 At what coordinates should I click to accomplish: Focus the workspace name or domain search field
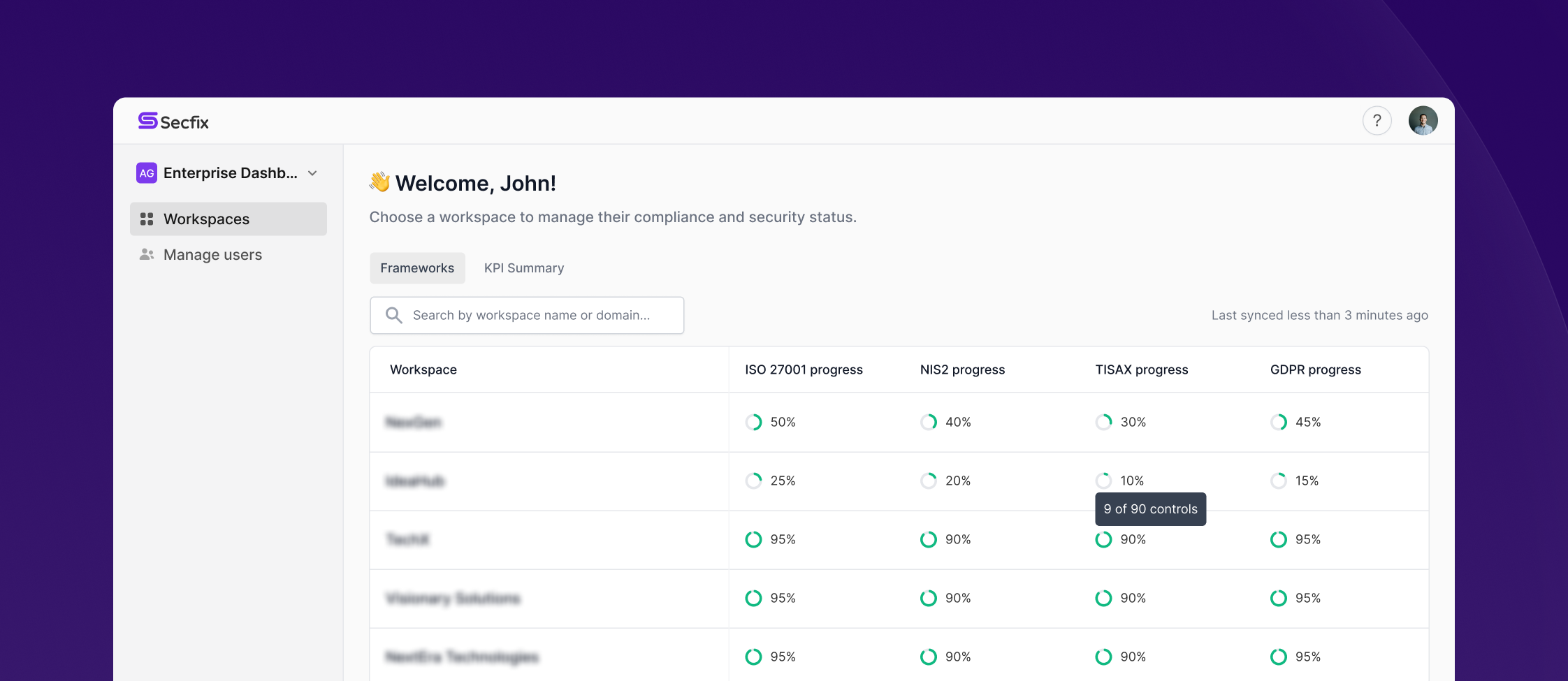coord(527,316)
